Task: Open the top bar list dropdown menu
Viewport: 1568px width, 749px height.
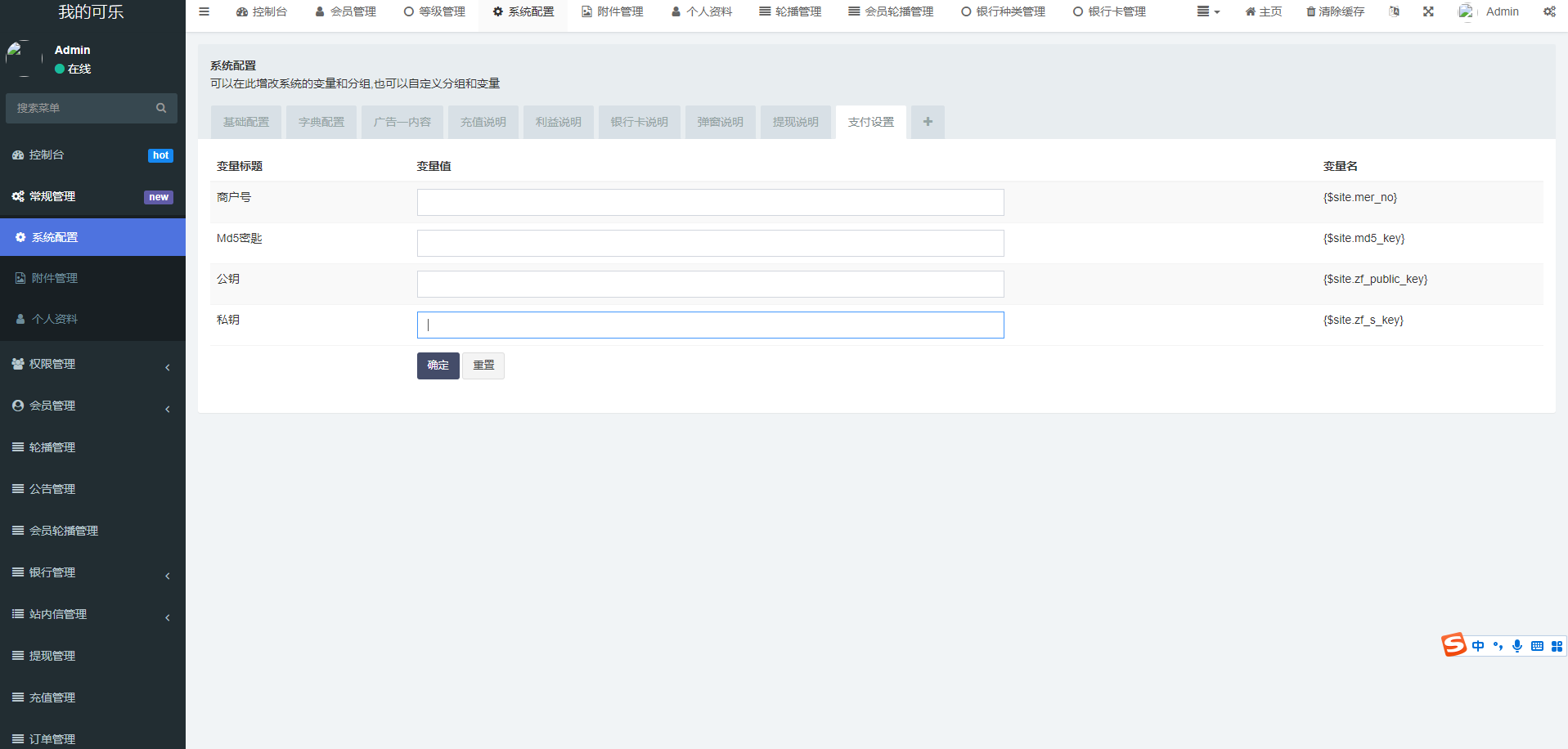Action: (x=1207, y=11)
